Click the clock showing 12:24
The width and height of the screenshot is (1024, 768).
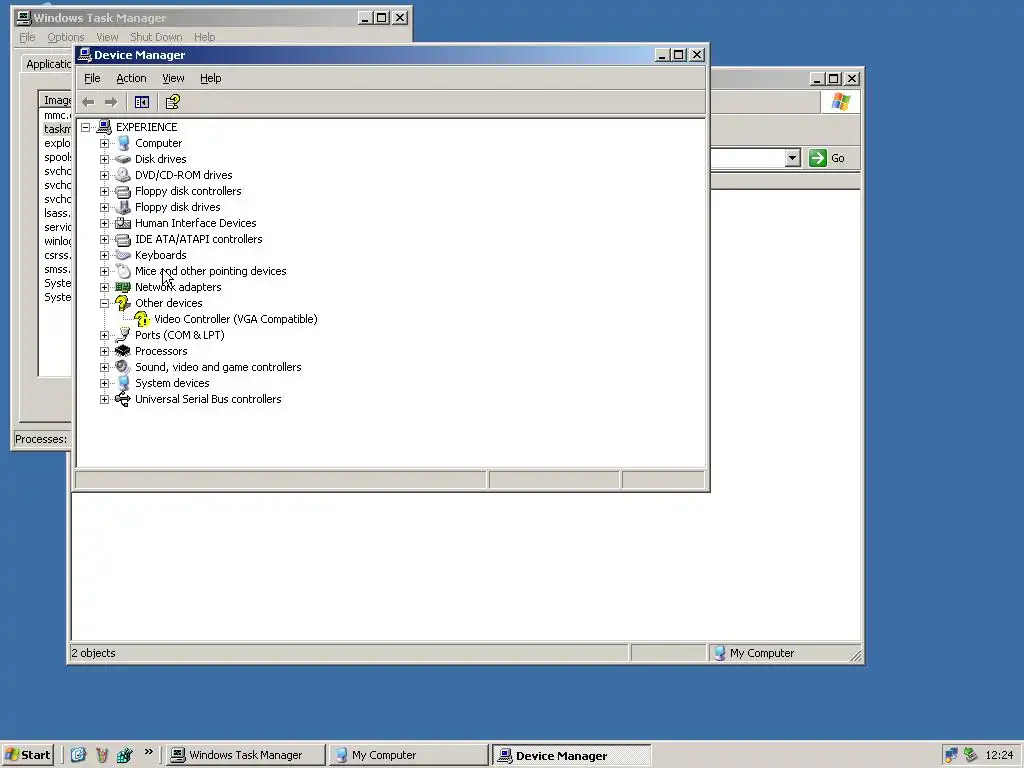tap(999, 755)
